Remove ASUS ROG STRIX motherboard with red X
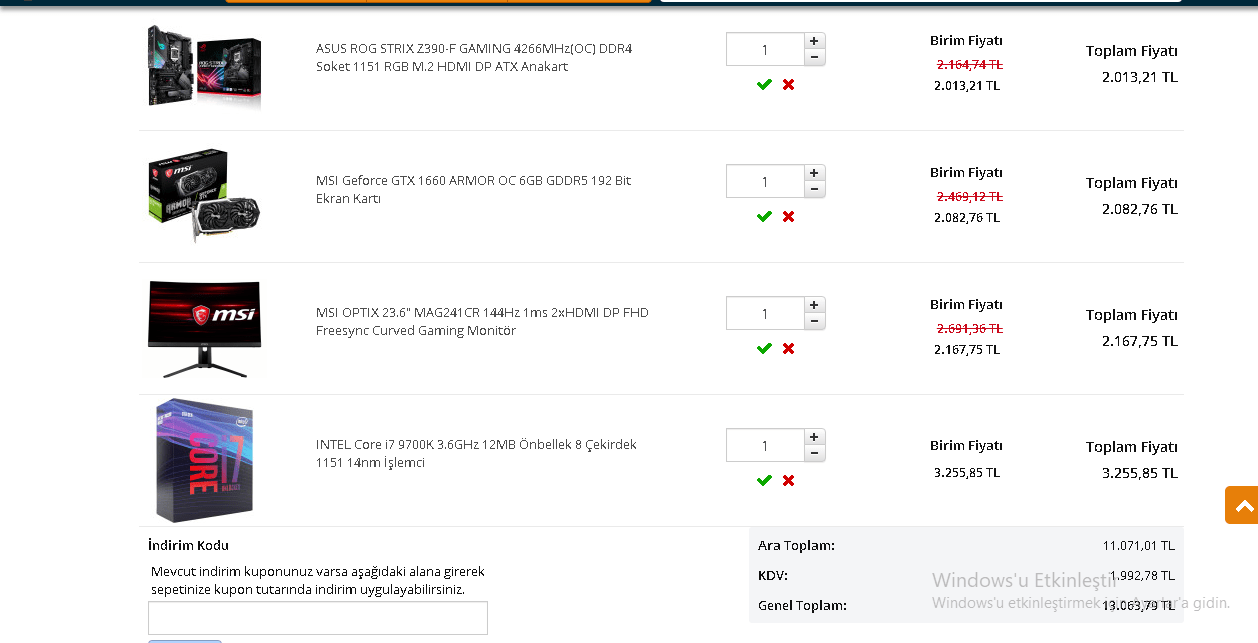This screenshot has height=643, width=1258. [788, 85]
